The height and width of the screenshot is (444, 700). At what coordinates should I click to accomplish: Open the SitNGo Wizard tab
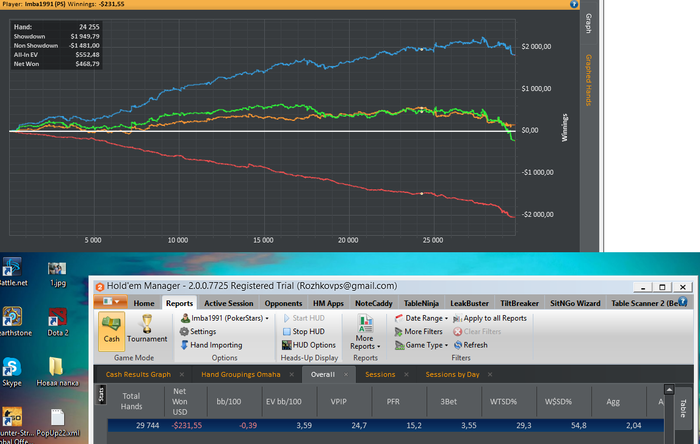(x=575, y=303)
